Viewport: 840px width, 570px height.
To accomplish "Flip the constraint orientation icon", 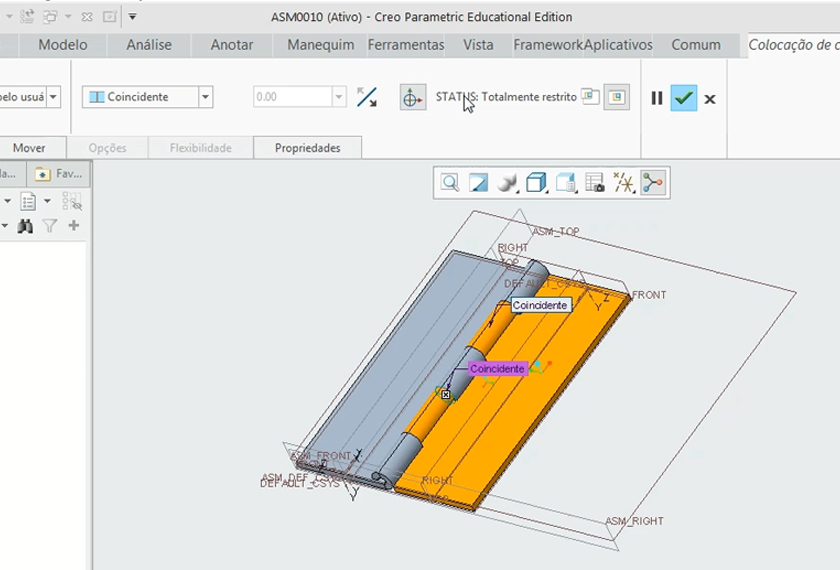I will 367,97.
